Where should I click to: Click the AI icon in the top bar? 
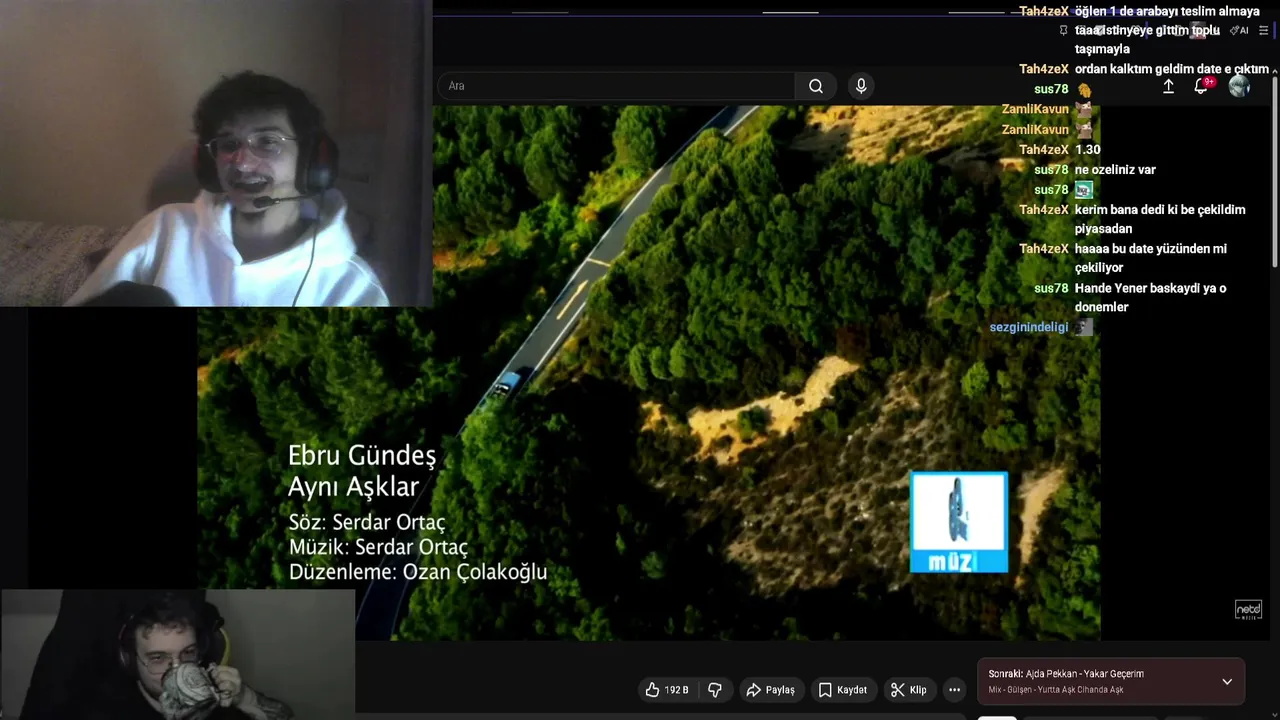[1239, 31]
